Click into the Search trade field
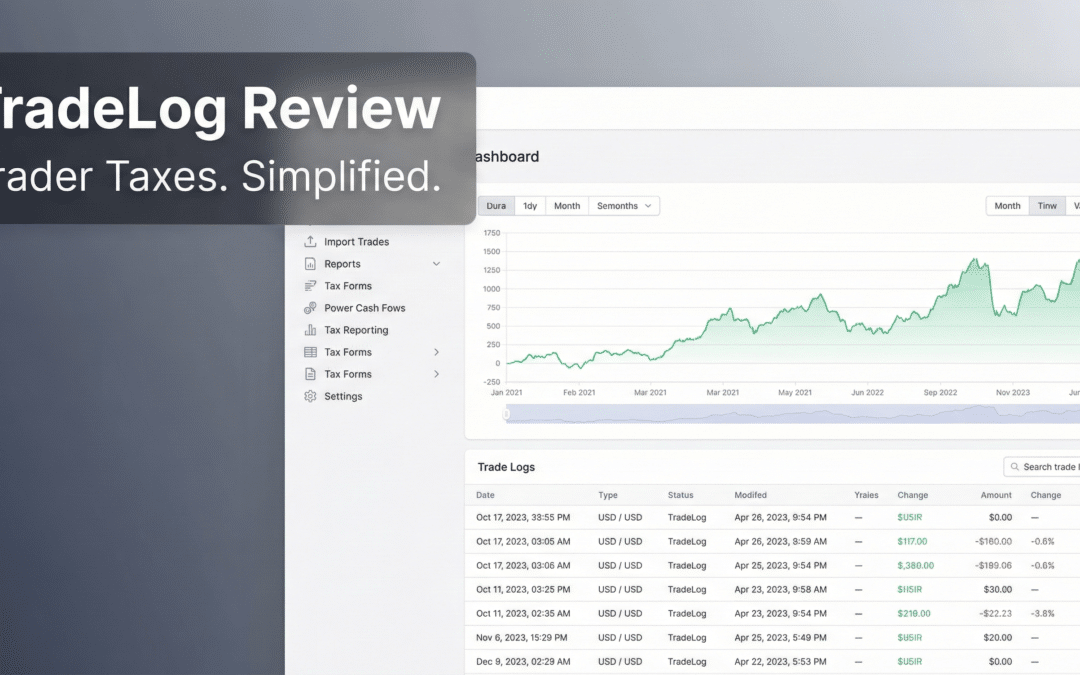Image resolution: width=1080 pixels, height=675 pixels. coord(1042,467)
